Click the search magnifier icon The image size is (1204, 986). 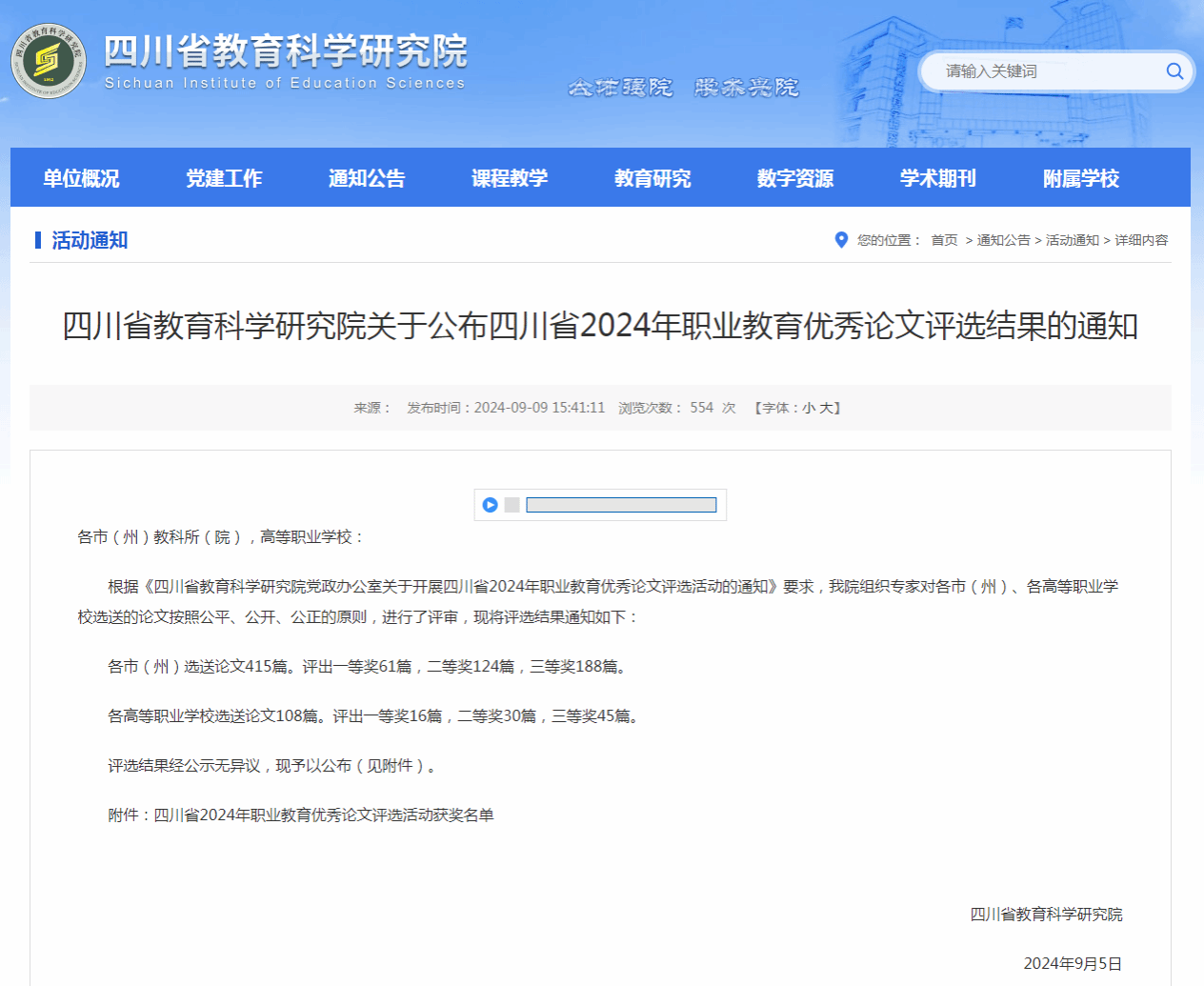1174,71
